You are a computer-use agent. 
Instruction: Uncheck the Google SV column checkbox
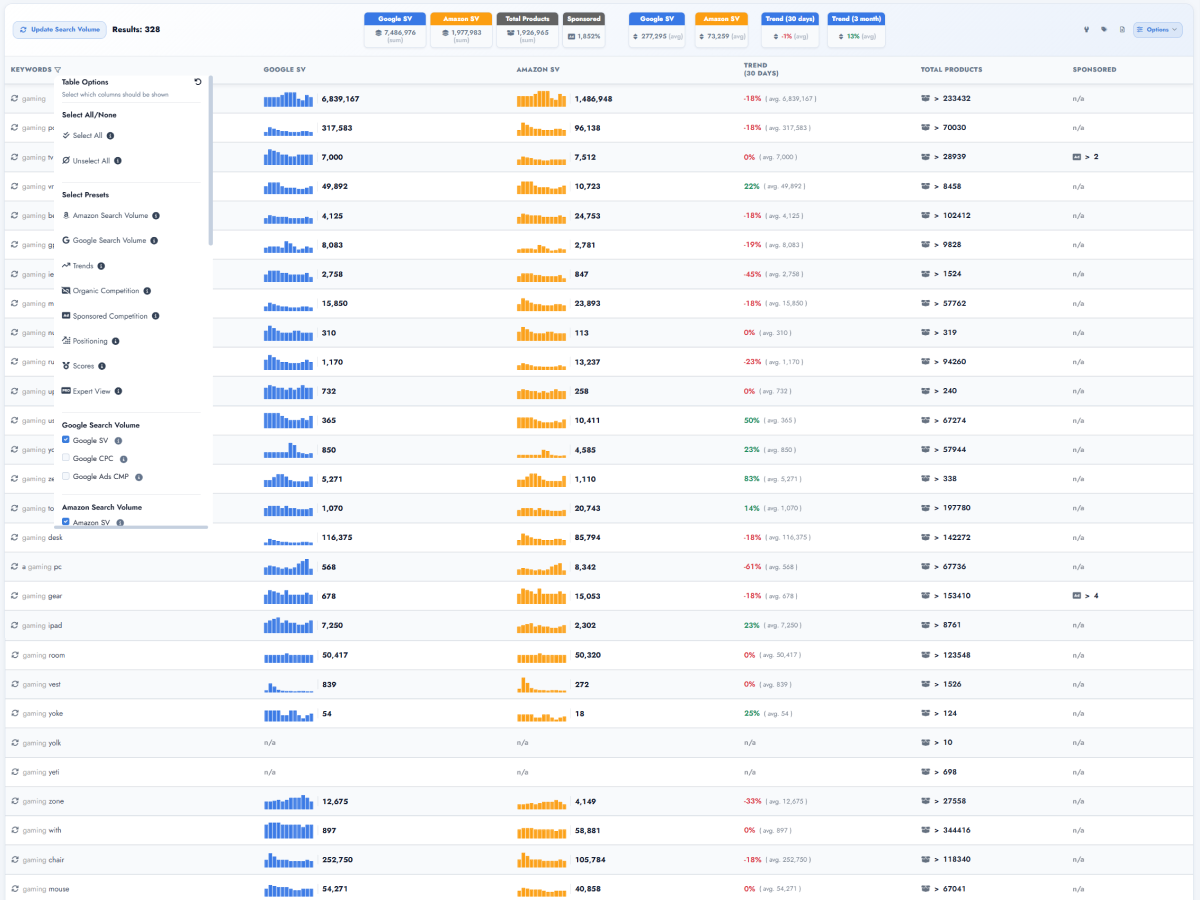coord(66,440)
